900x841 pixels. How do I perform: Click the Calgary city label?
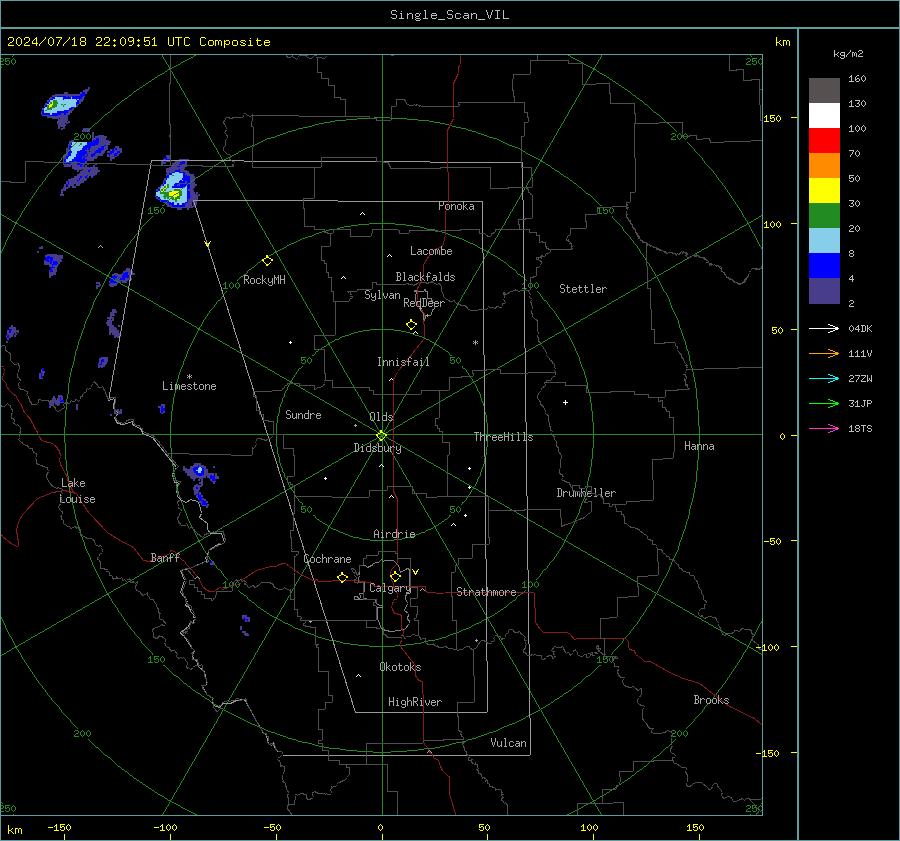tap(390, 588)
